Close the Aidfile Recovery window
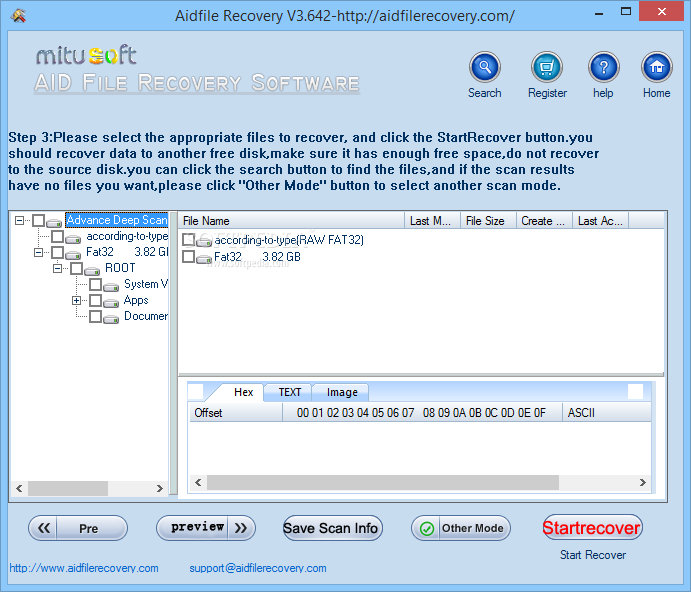Image resolution: width=691 pixels, height=592 pixels. pyautogui.click(x=661, y=12)
